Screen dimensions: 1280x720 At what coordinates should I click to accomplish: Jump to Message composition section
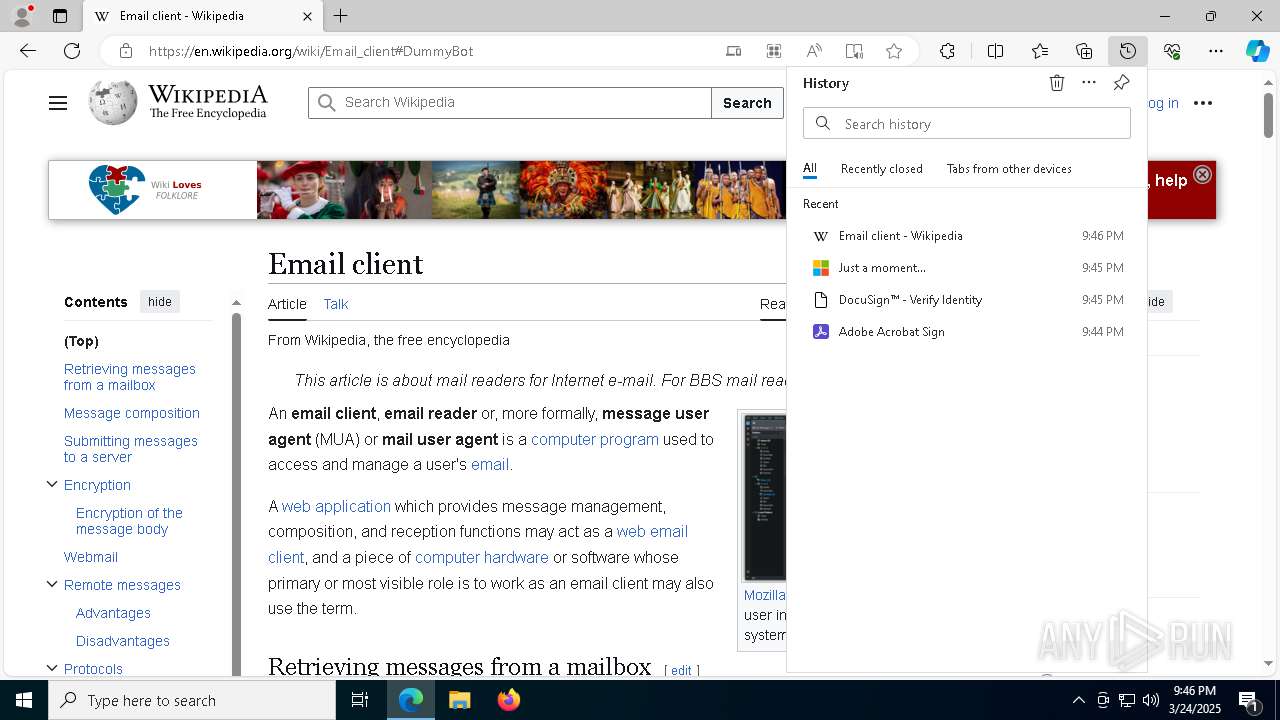pos(132,413)
